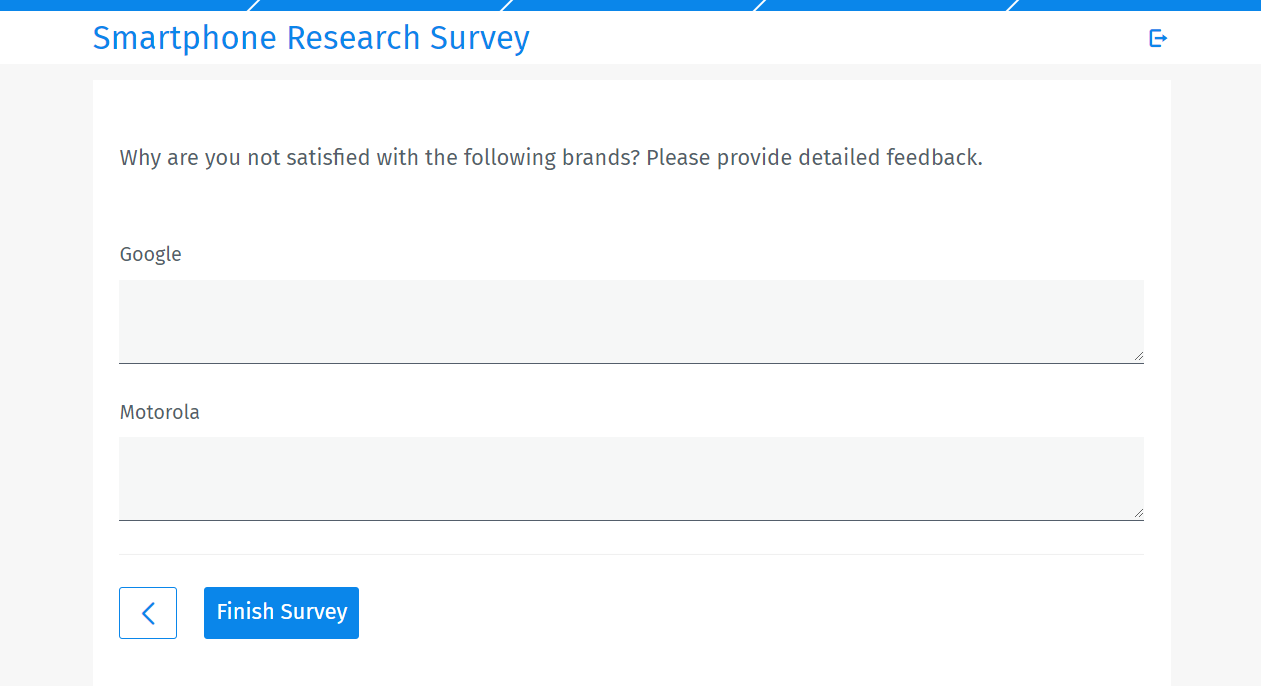Click the back arrow navigation icon
This screenshot has width=1261, height=686.
(147, 612)
